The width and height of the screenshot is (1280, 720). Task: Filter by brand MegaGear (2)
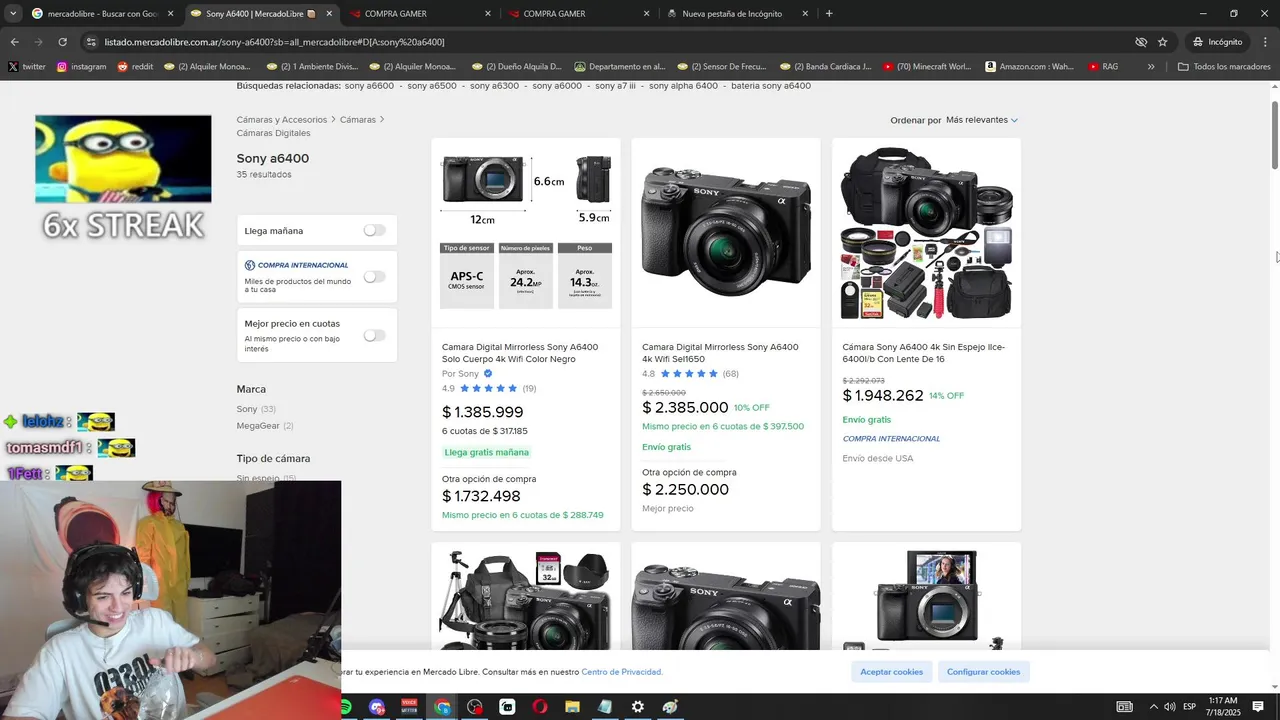[265, 426]
